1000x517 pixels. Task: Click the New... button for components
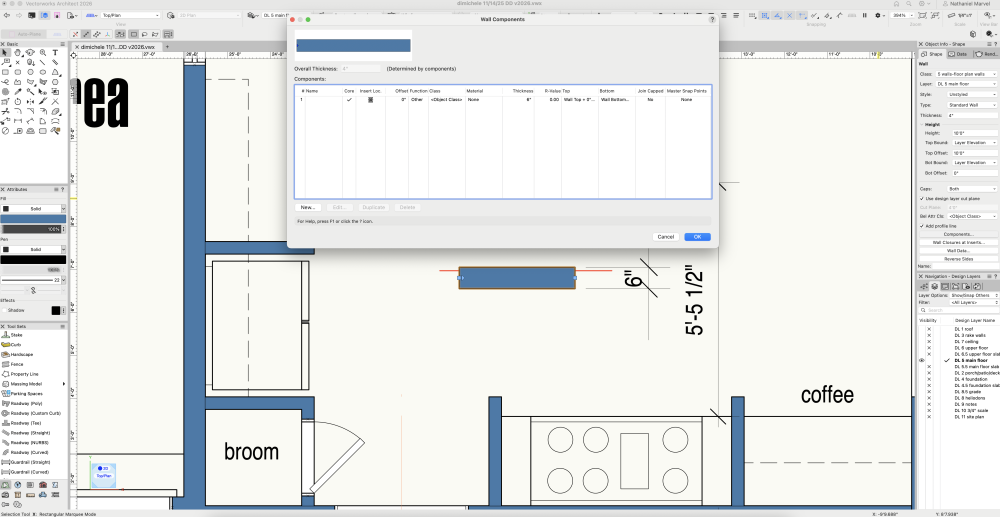308,207
